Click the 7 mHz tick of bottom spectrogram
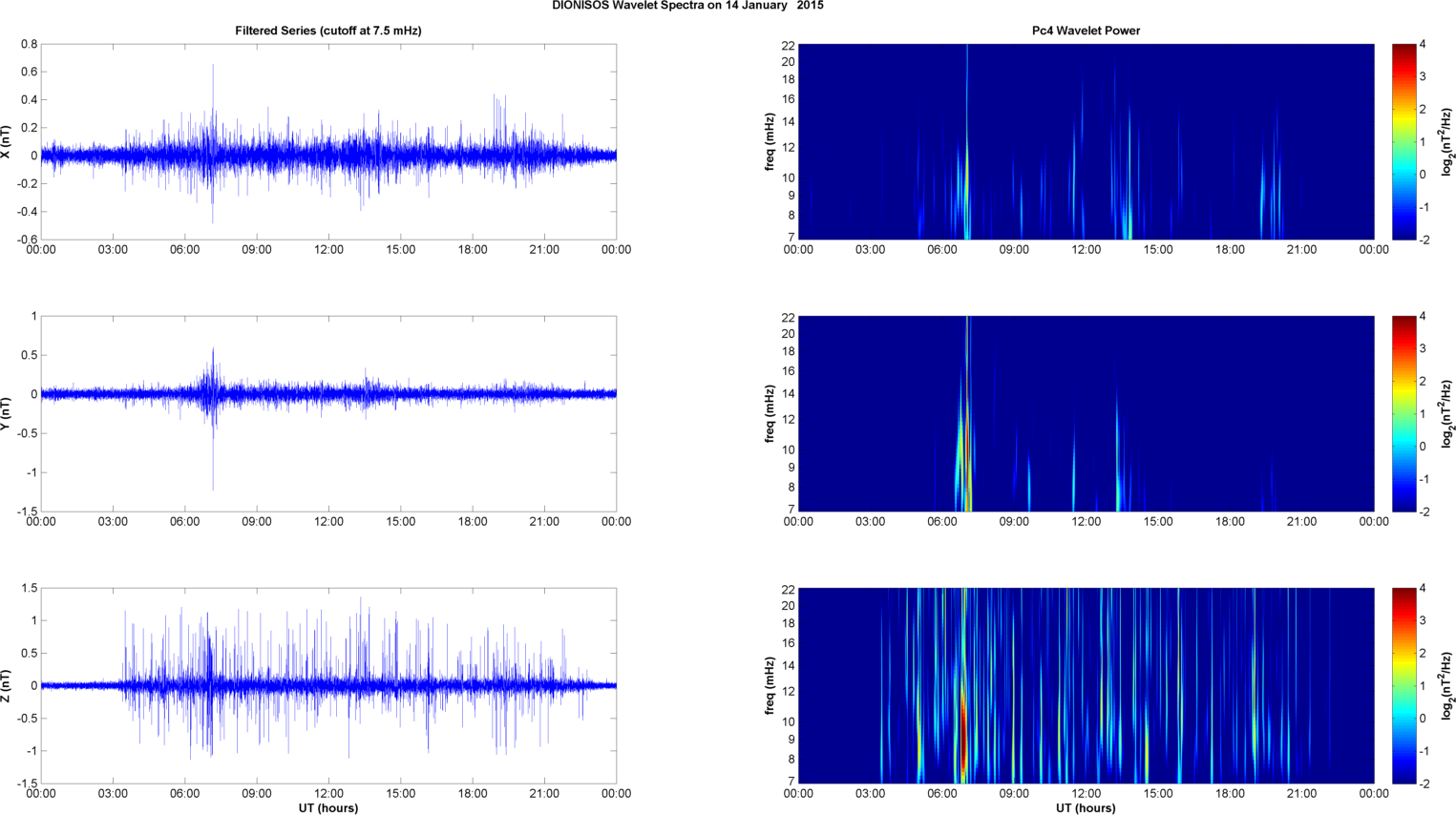Image resolution: width=1456 pixels, height=815 pixels. tap(791, 781)
